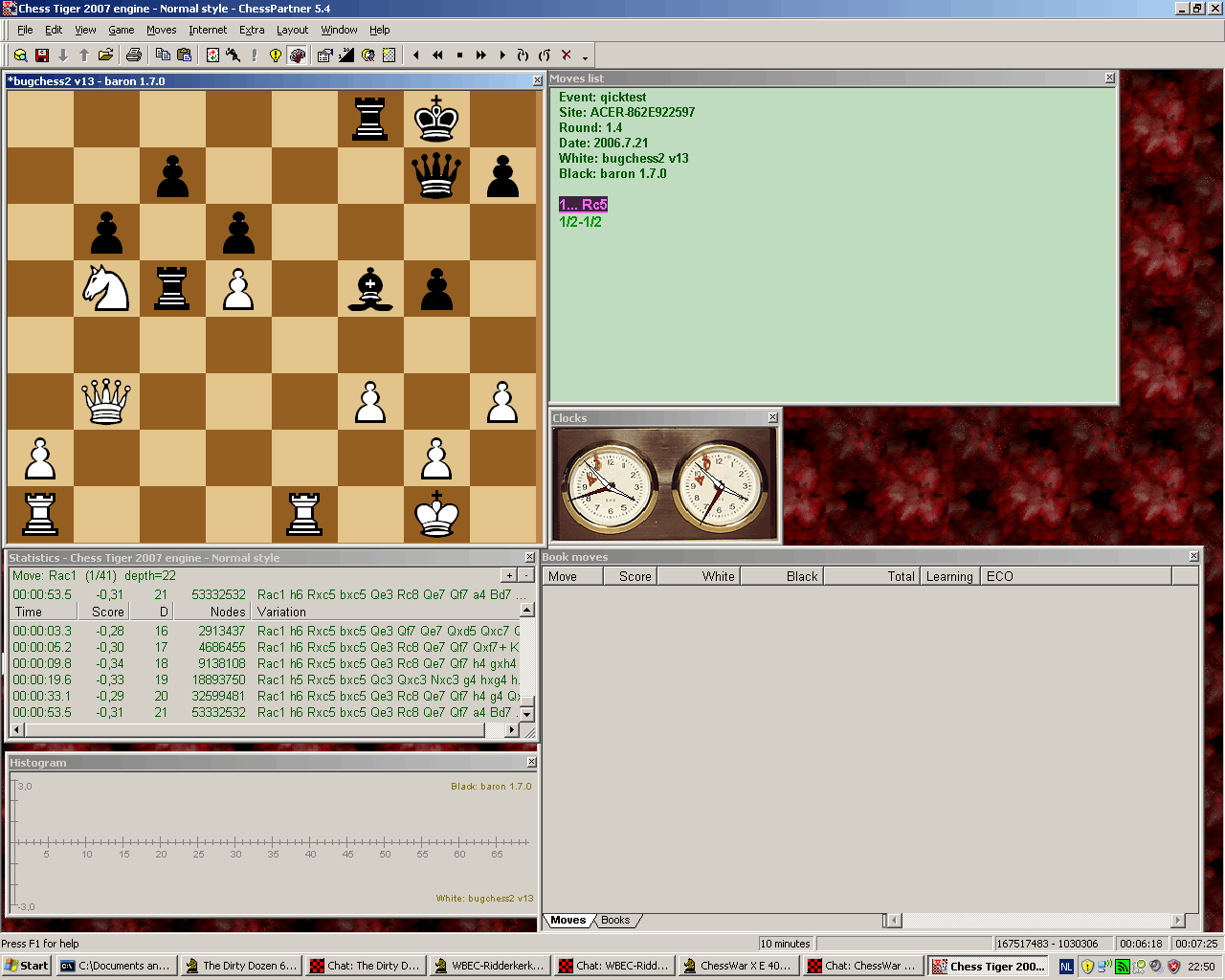Open a file with the folder icon

coord(105,56)
